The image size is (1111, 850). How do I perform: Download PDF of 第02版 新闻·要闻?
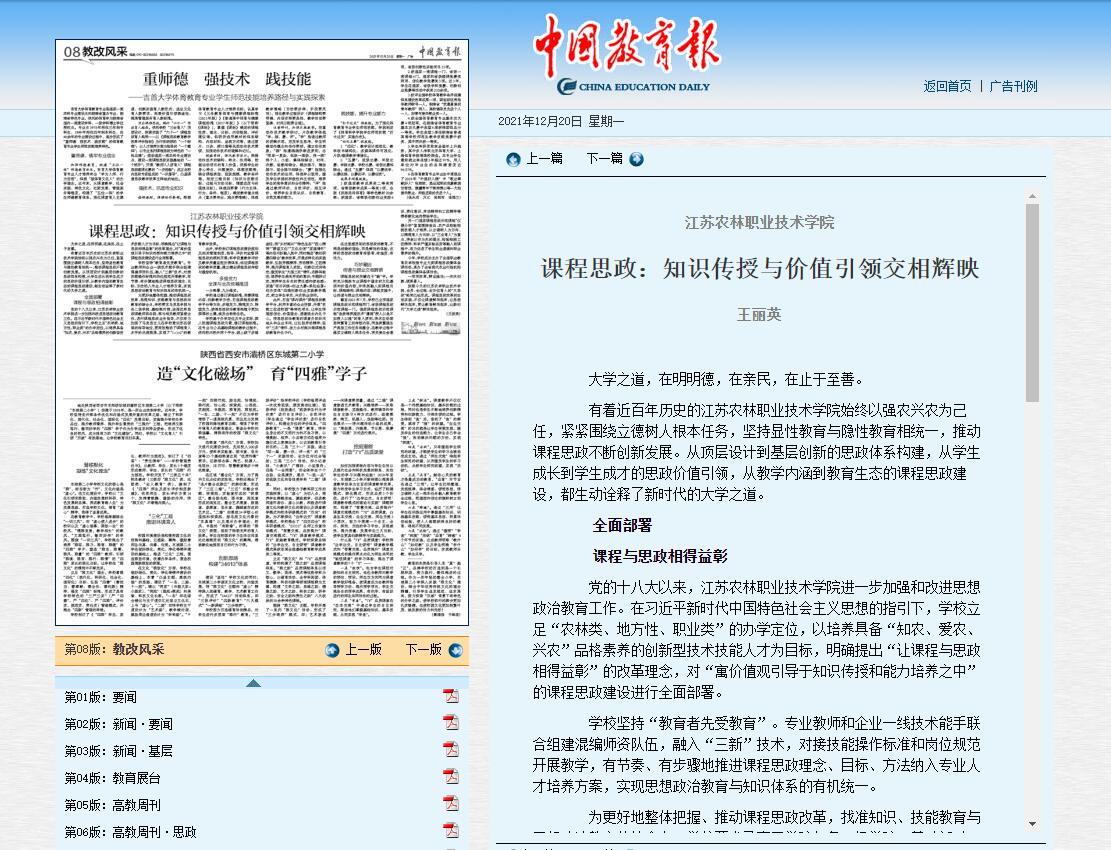(x=451, y=724)
